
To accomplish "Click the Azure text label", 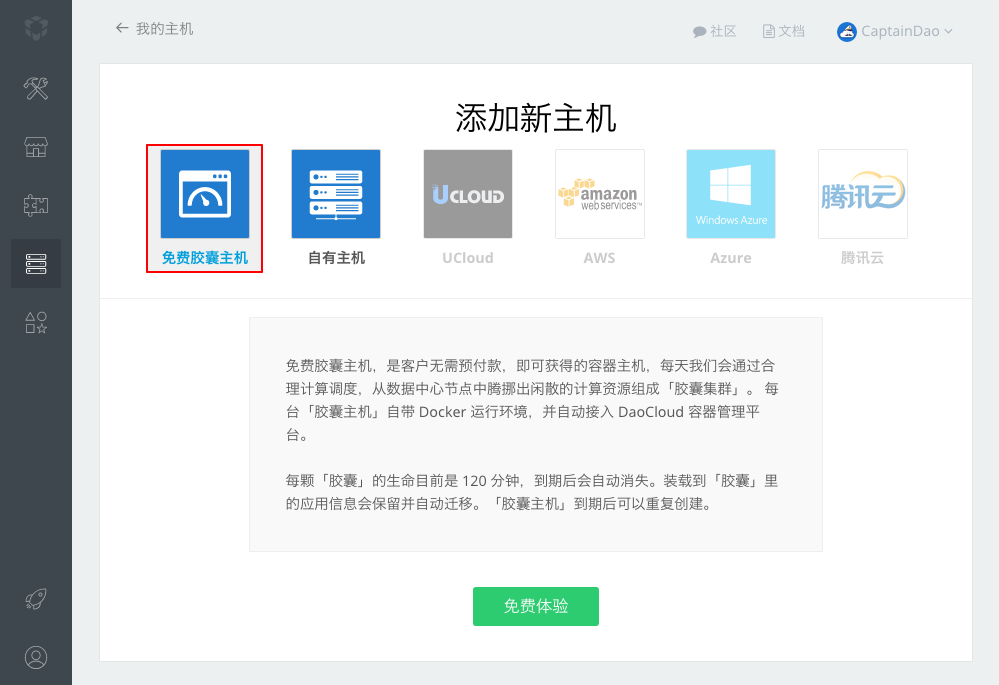I will [x=731, y=258].
